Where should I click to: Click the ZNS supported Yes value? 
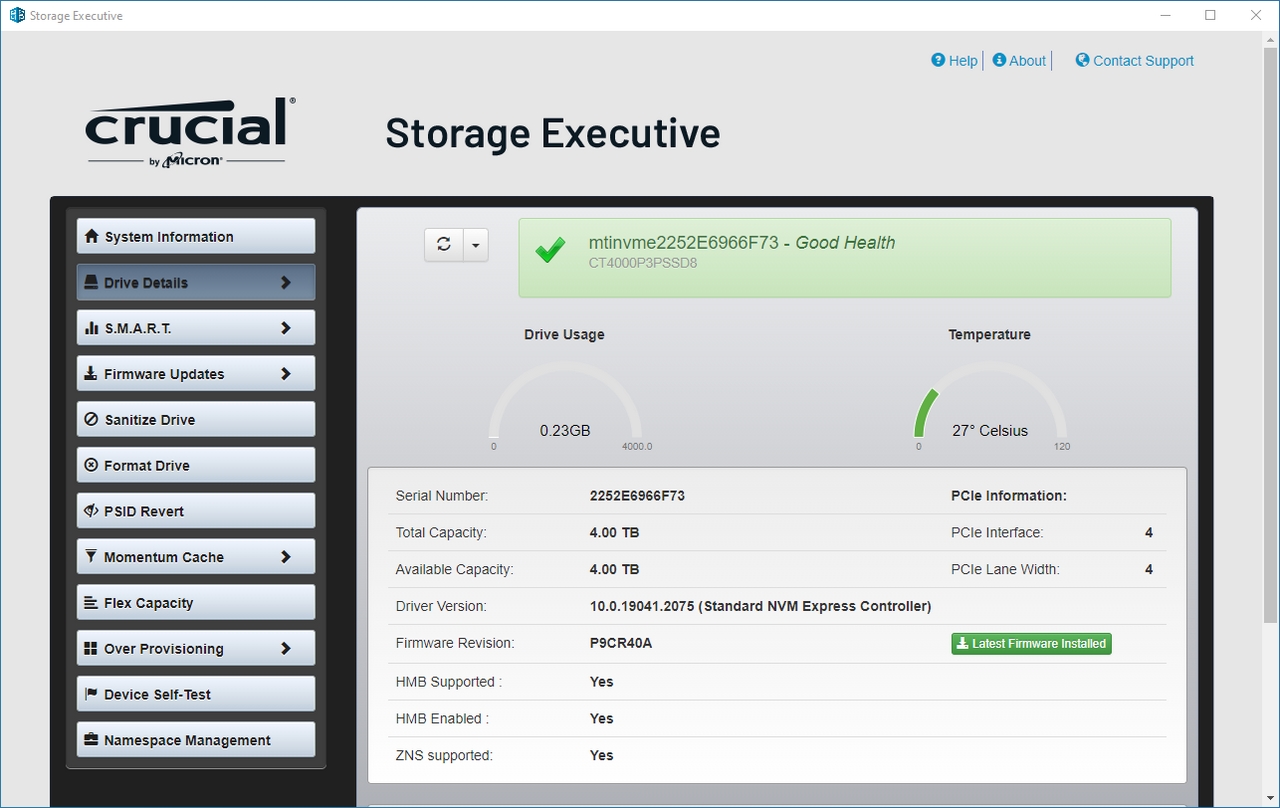(602, 756)
